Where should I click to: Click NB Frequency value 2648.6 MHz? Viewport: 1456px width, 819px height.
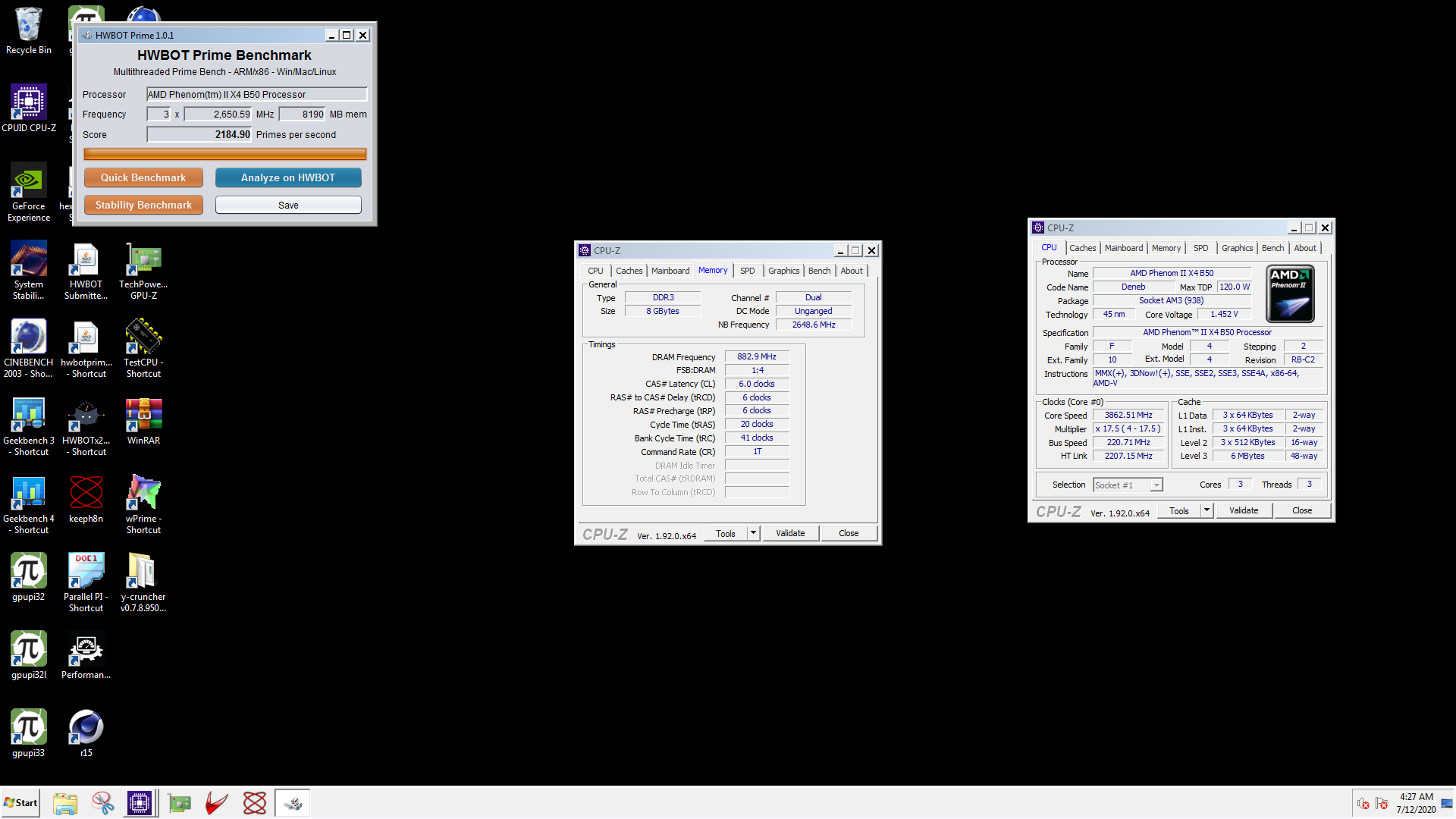[x=814, y=325]
